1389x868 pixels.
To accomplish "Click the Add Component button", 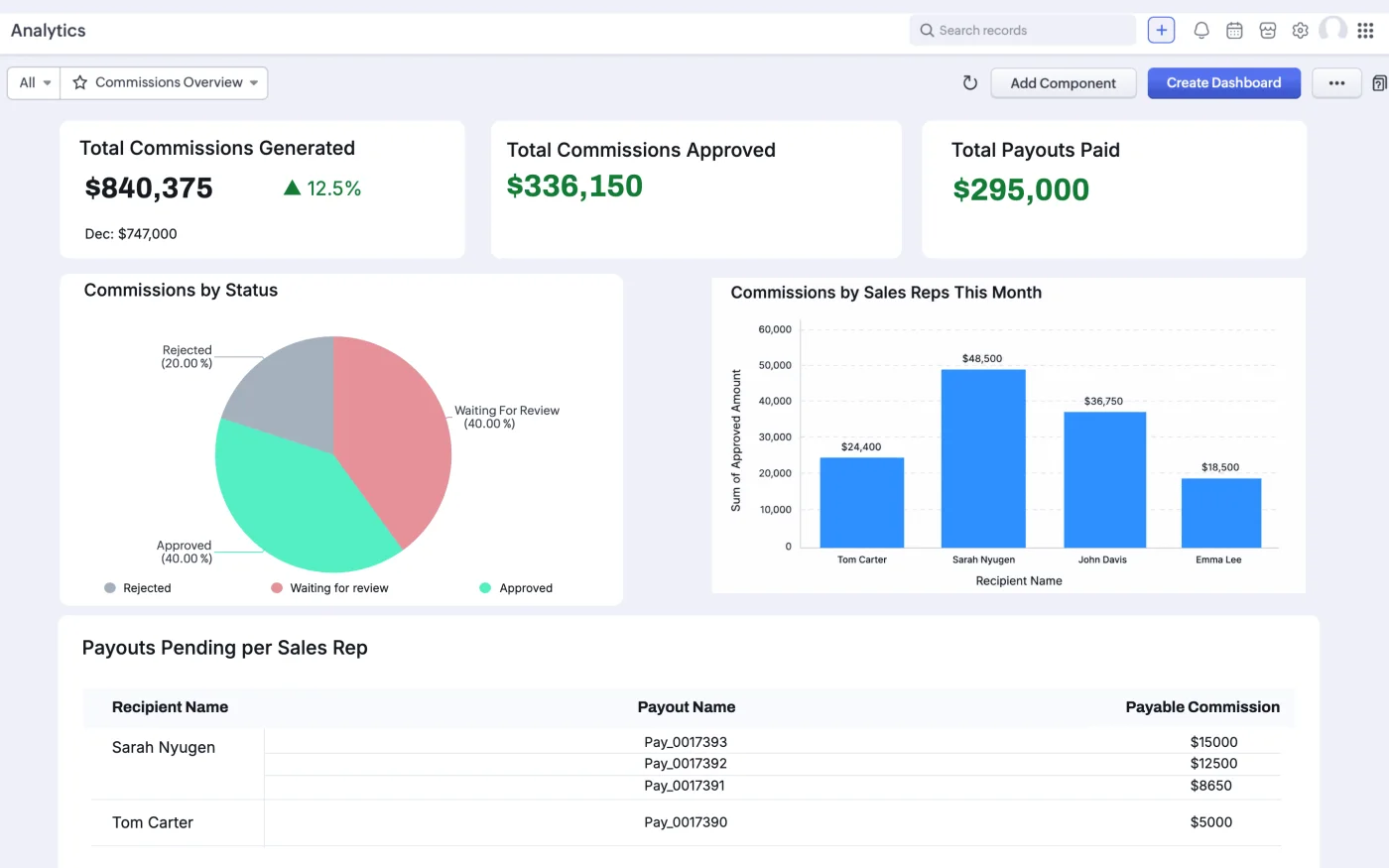I will tap(1063, 83).
